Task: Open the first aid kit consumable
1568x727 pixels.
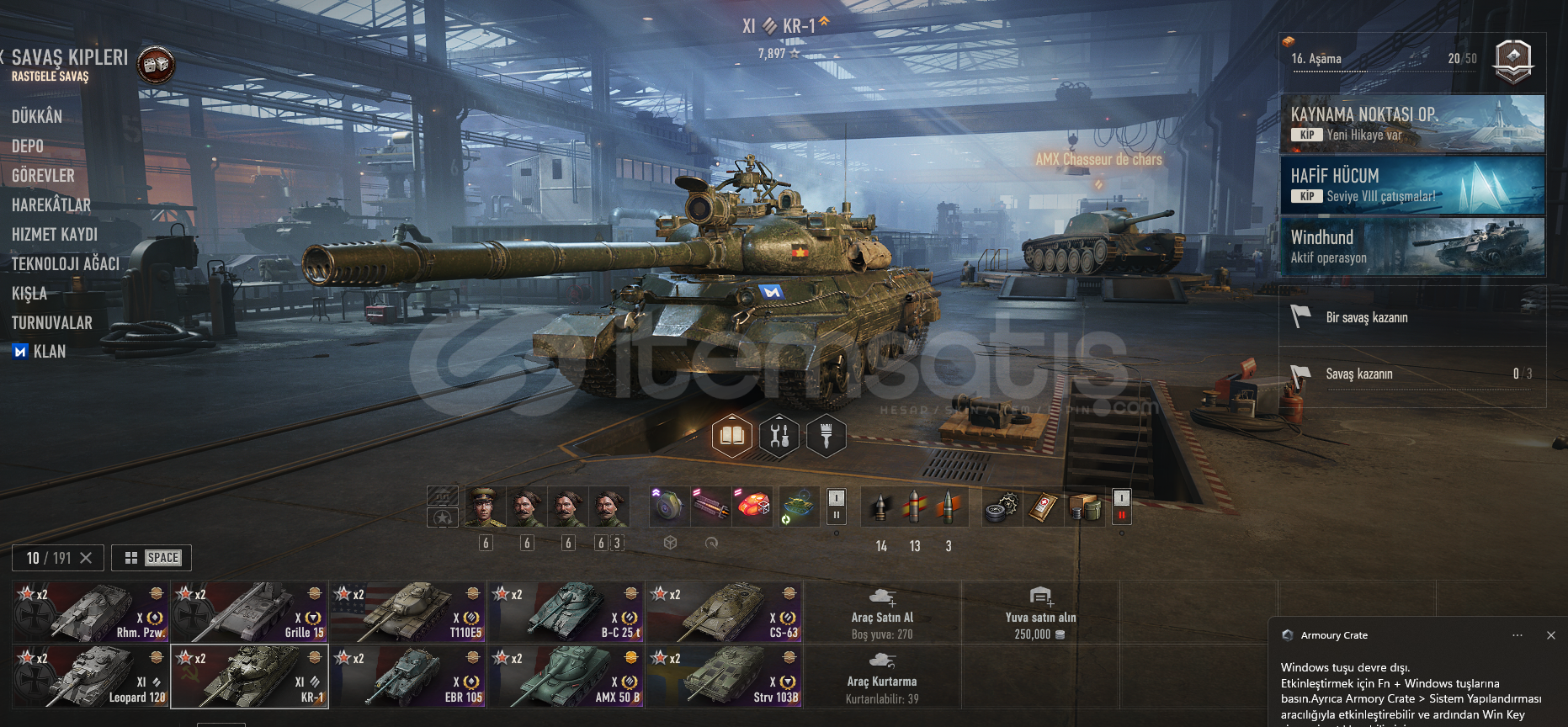Action: (1043, 507)
